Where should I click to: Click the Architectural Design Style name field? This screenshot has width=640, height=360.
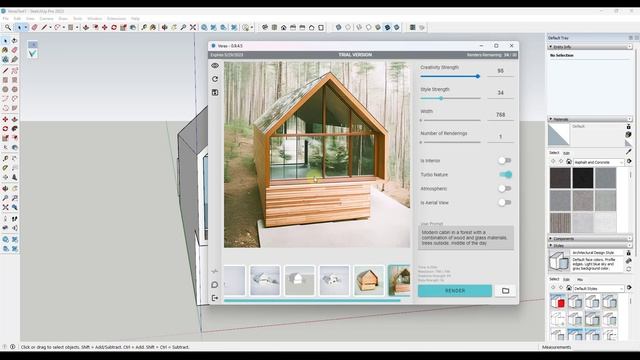point(598,253)
